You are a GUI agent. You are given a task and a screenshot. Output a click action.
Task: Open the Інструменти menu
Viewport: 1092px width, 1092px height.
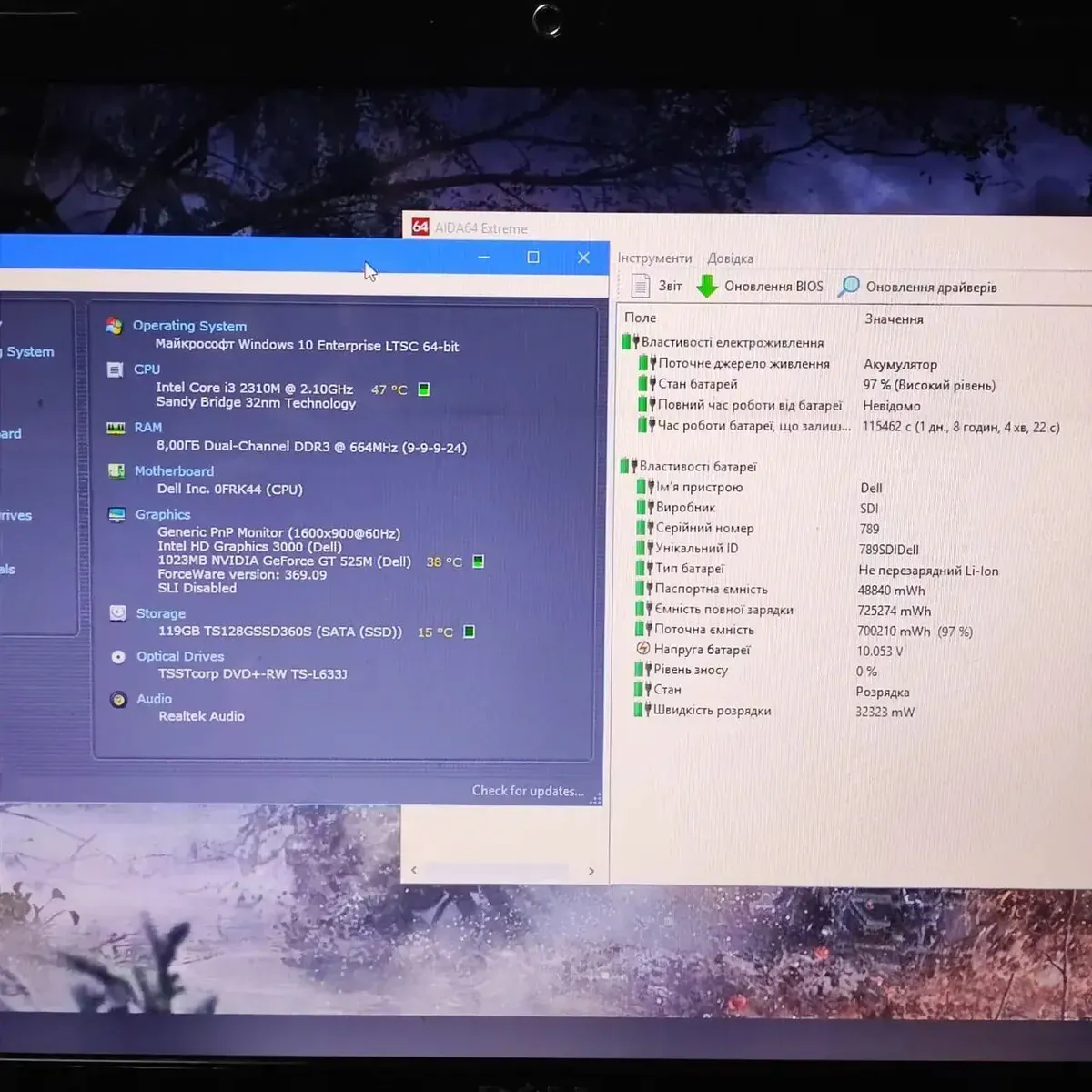654,258
